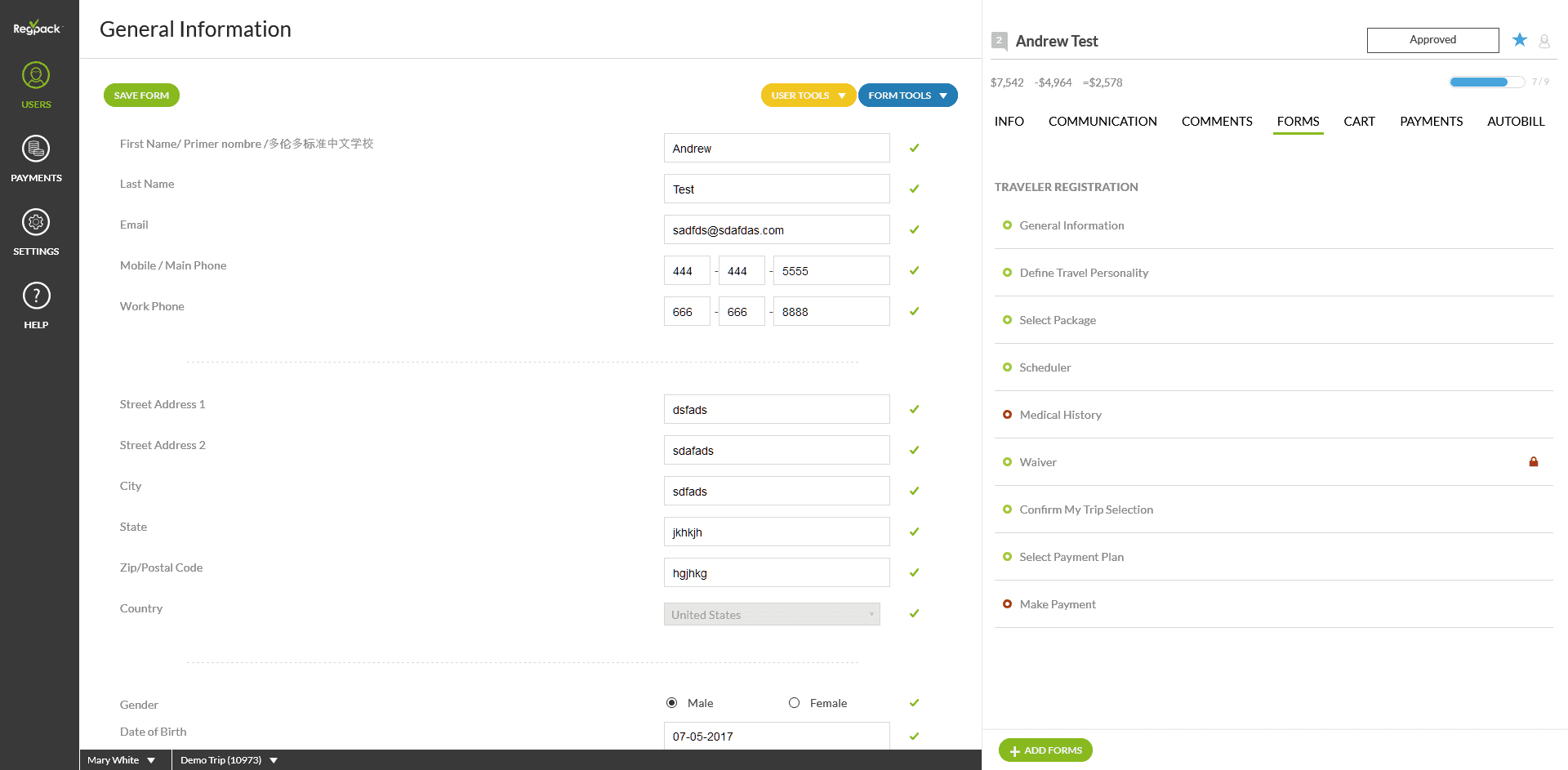
Task: Select the Male gender option
Action: (x=672, y=703)
